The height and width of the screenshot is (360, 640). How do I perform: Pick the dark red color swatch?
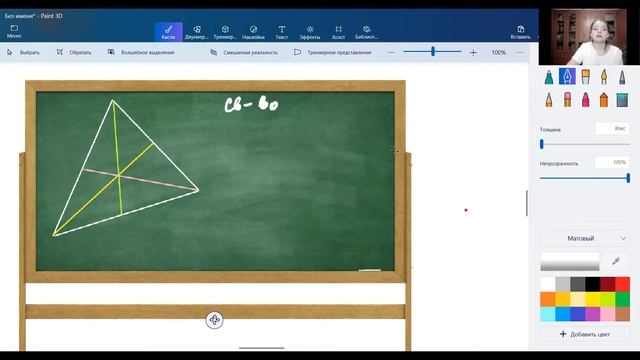[607, 284]
